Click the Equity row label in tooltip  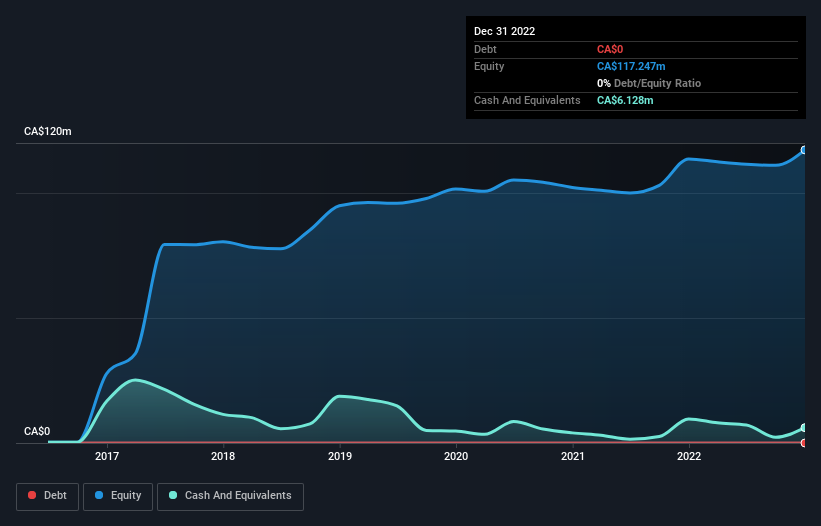489,66
